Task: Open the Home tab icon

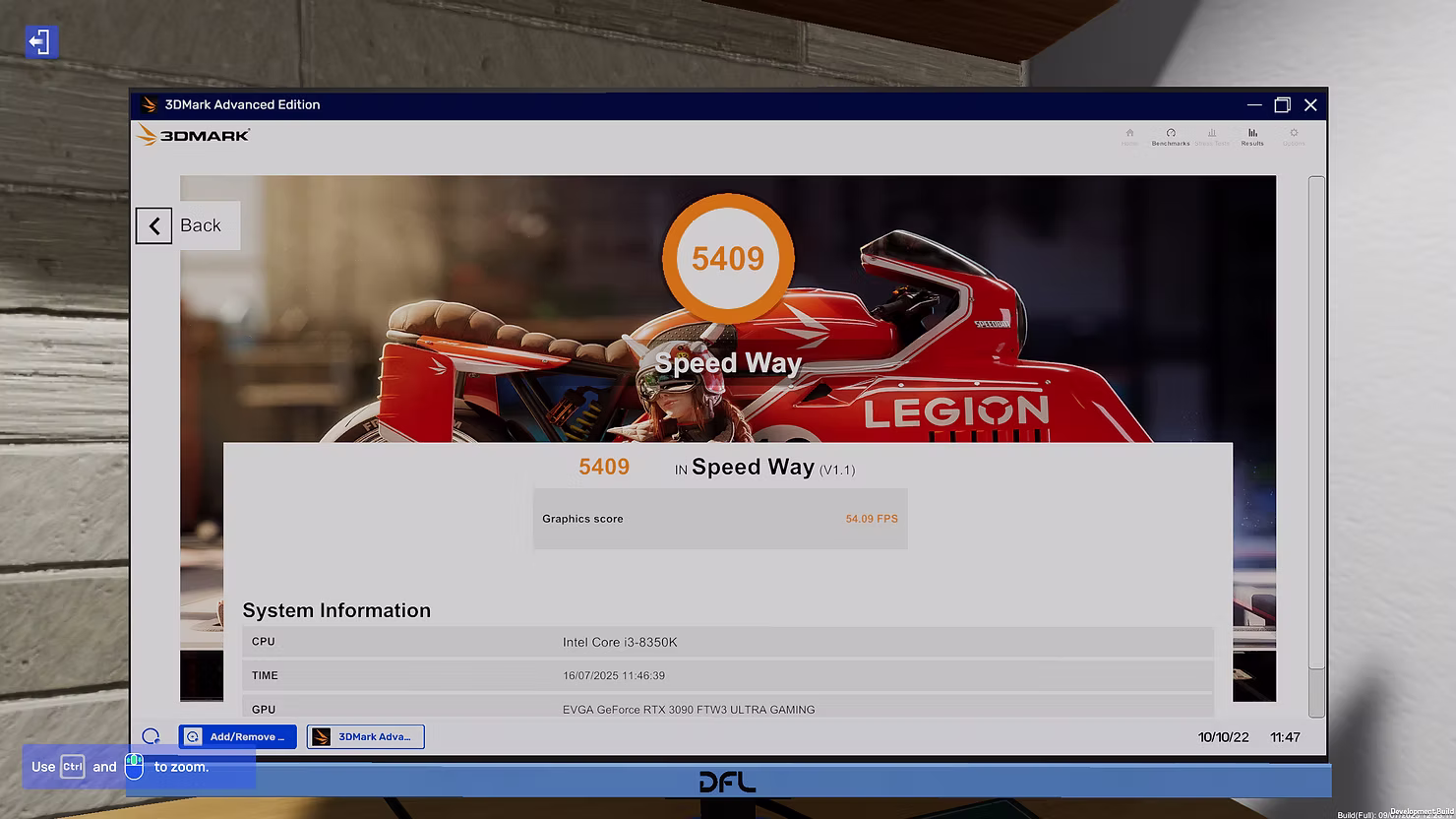Action: 1129,136
